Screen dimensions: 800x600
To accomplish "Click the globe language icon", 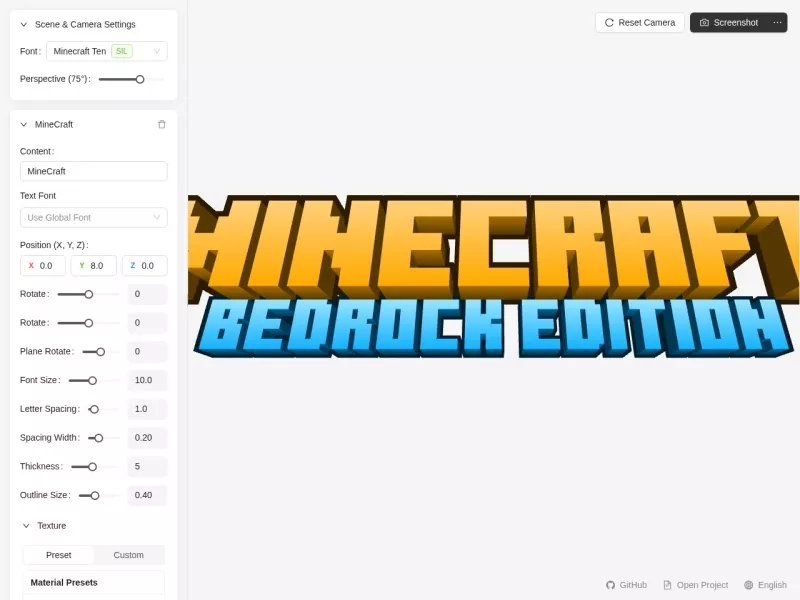I will click(748, 585).
